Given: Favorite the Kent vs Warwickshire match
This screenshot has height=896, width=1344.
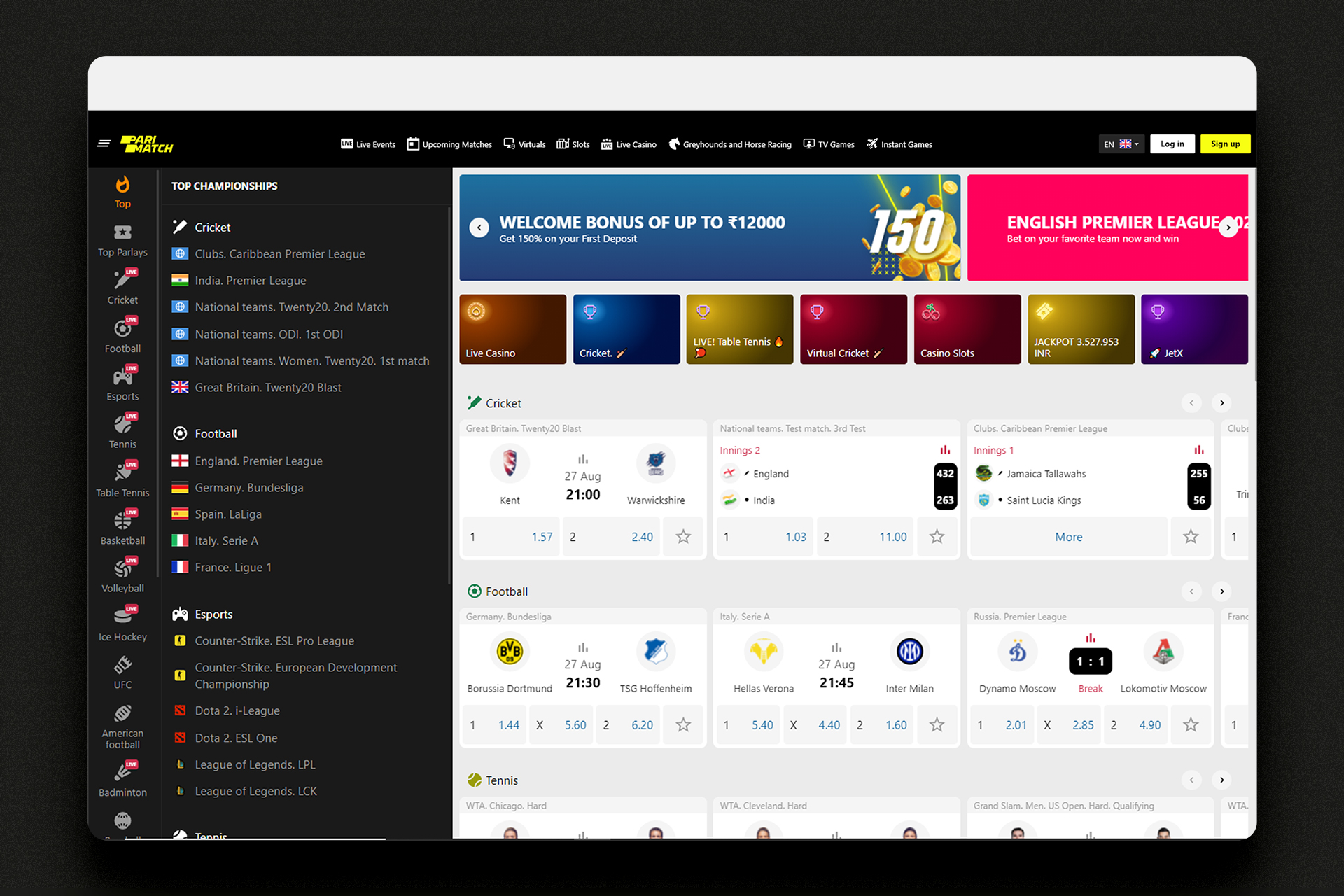Looking at the screenshot, I should coord(683,537).
